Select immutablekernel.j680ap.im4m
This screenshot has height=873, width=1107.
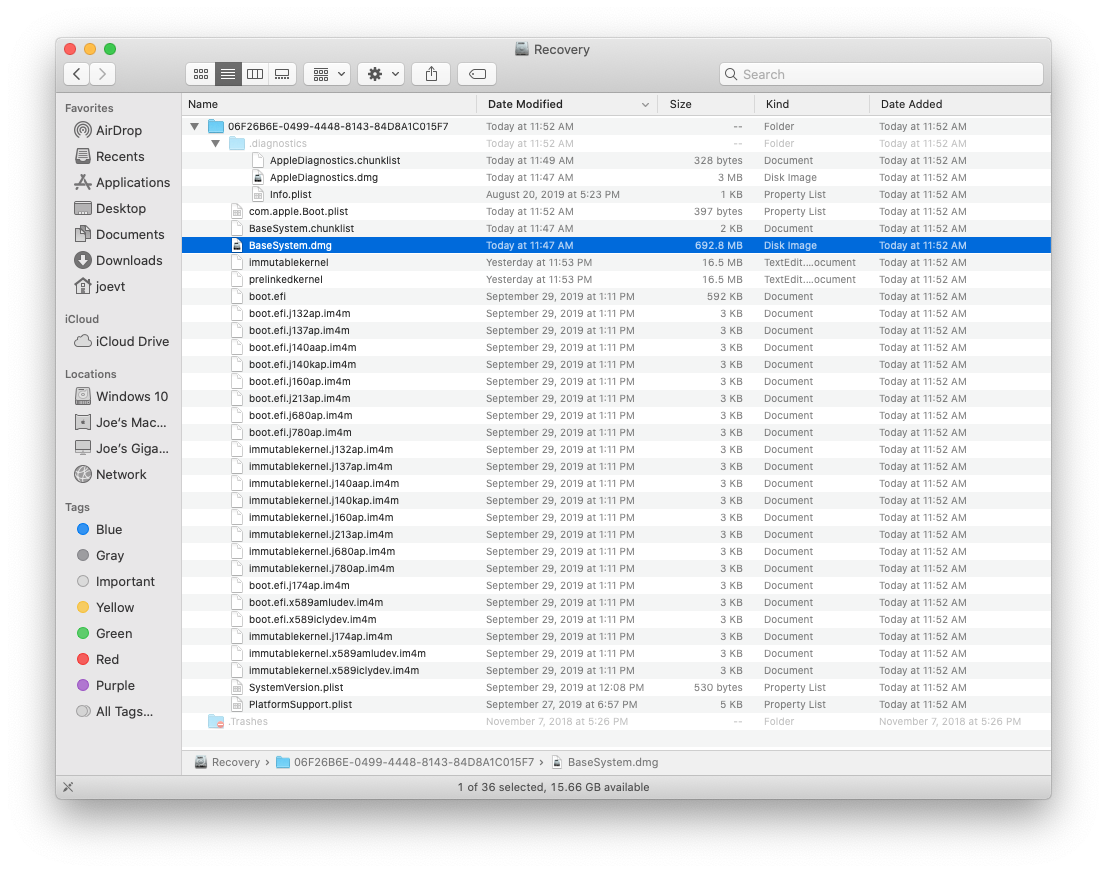616,552
